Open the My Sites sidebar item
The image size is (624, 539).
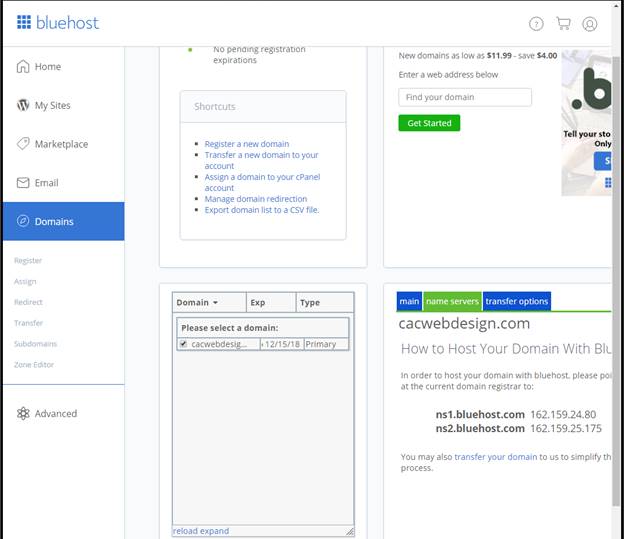64,105
